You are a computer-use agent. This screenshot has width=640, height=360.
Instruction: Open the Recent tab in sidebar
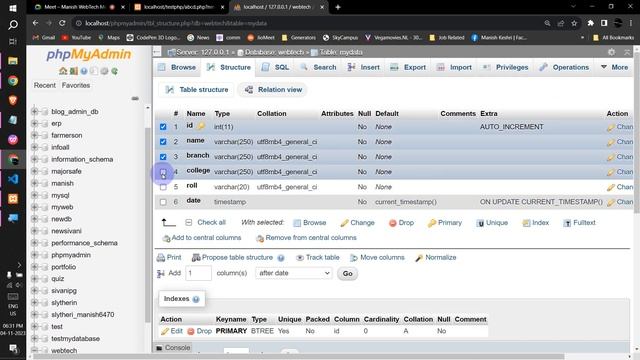coord(44,85)
